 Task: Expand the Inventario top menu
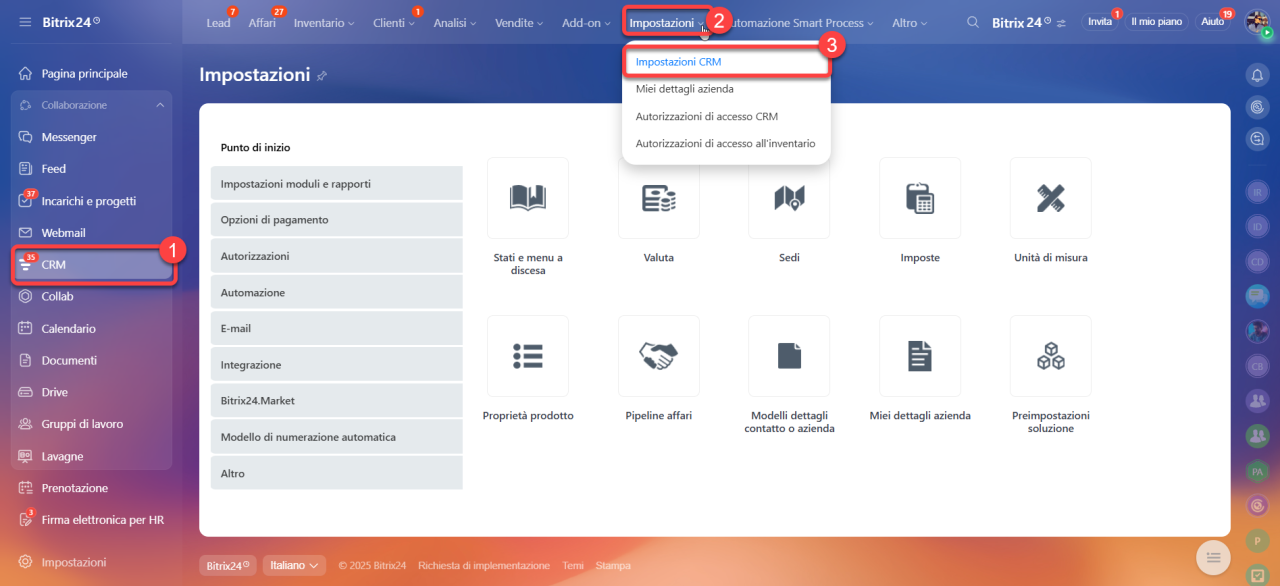[323, 23]
